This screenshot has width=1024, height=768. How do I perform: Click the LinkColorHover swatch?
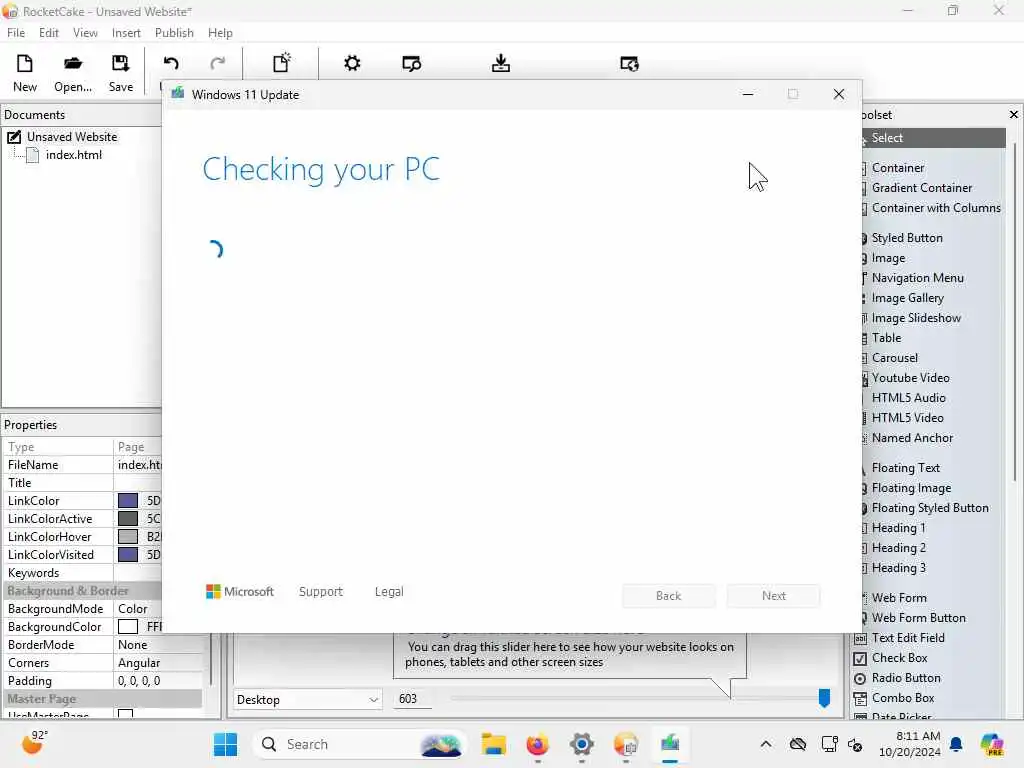[x=127, y=537]
